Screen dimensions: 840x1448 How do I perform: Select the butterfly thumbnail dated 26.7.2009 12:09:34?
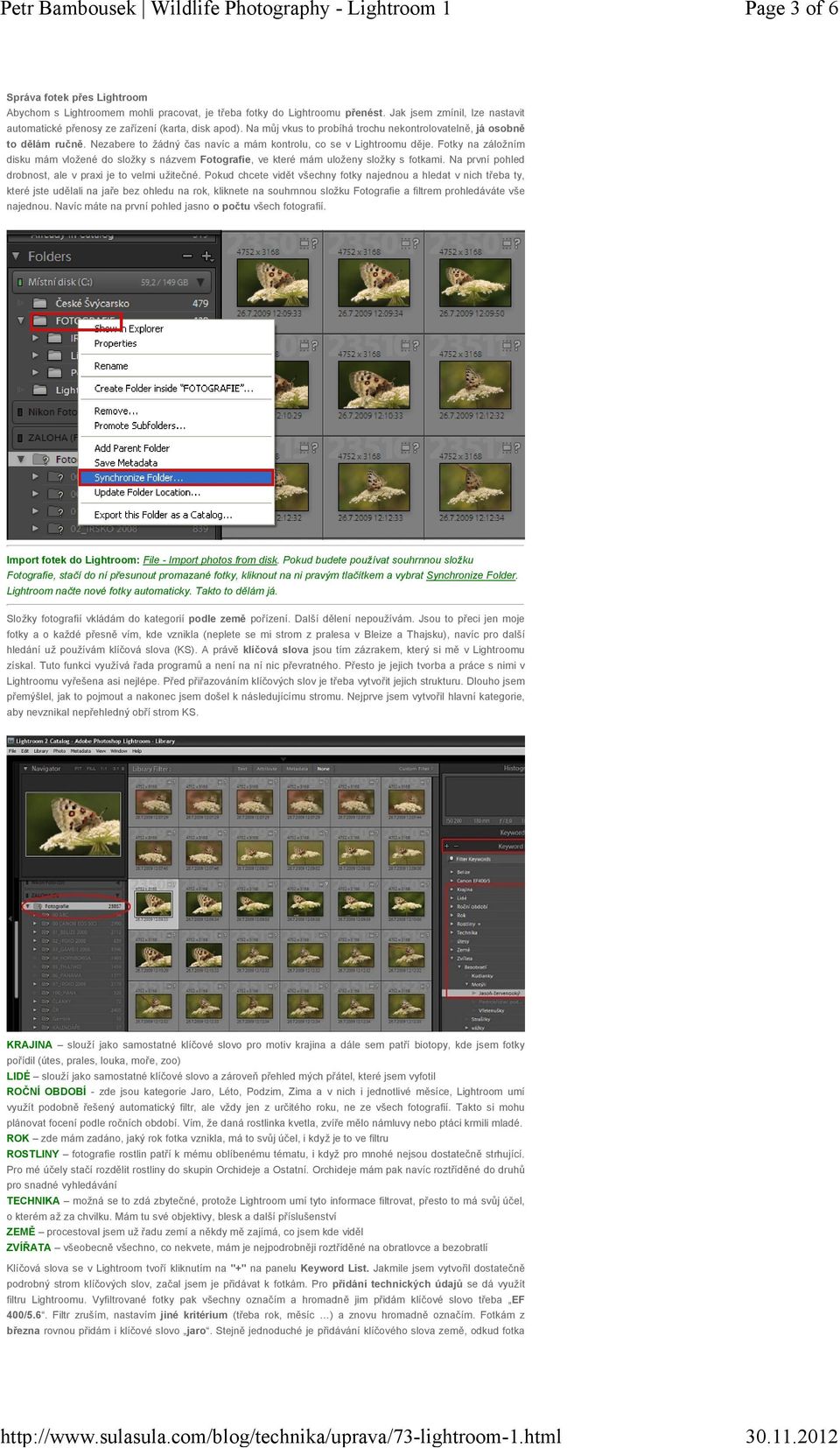click(374, 282)
